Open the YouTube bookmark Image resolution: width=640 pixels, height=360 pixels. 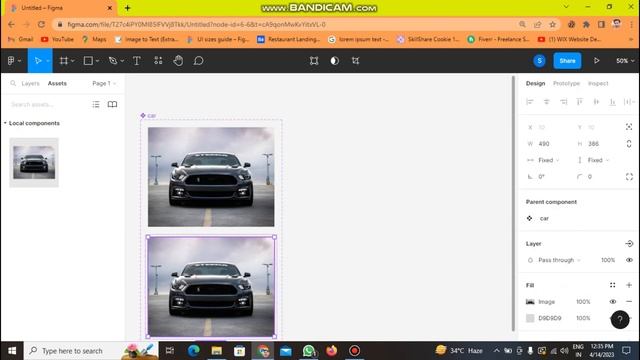pyautogui.click(x=58, y=39)
